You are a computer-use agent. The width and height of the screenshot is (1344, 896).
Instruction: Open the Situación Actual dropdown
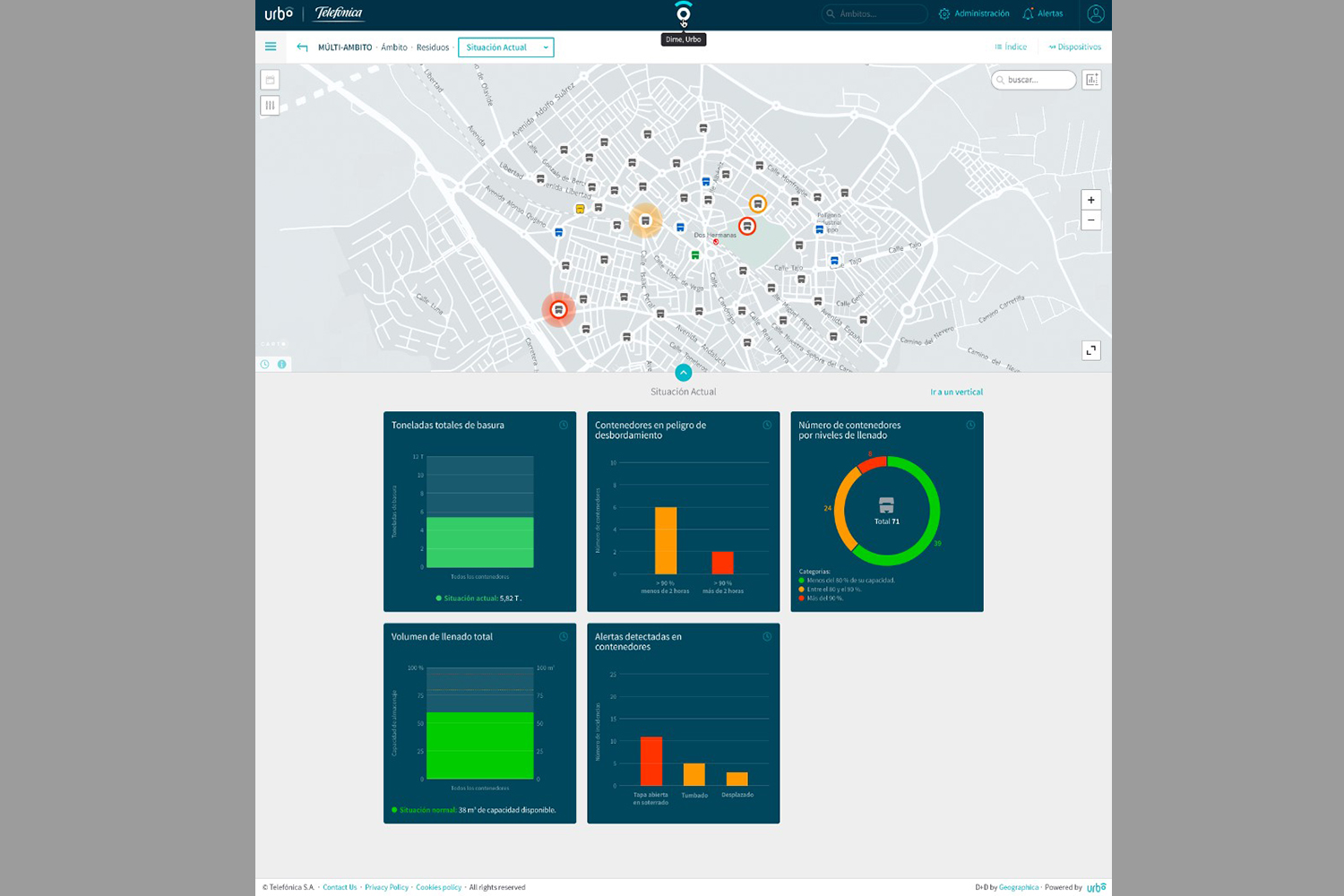pyautogui.click(x=506, y=47)
